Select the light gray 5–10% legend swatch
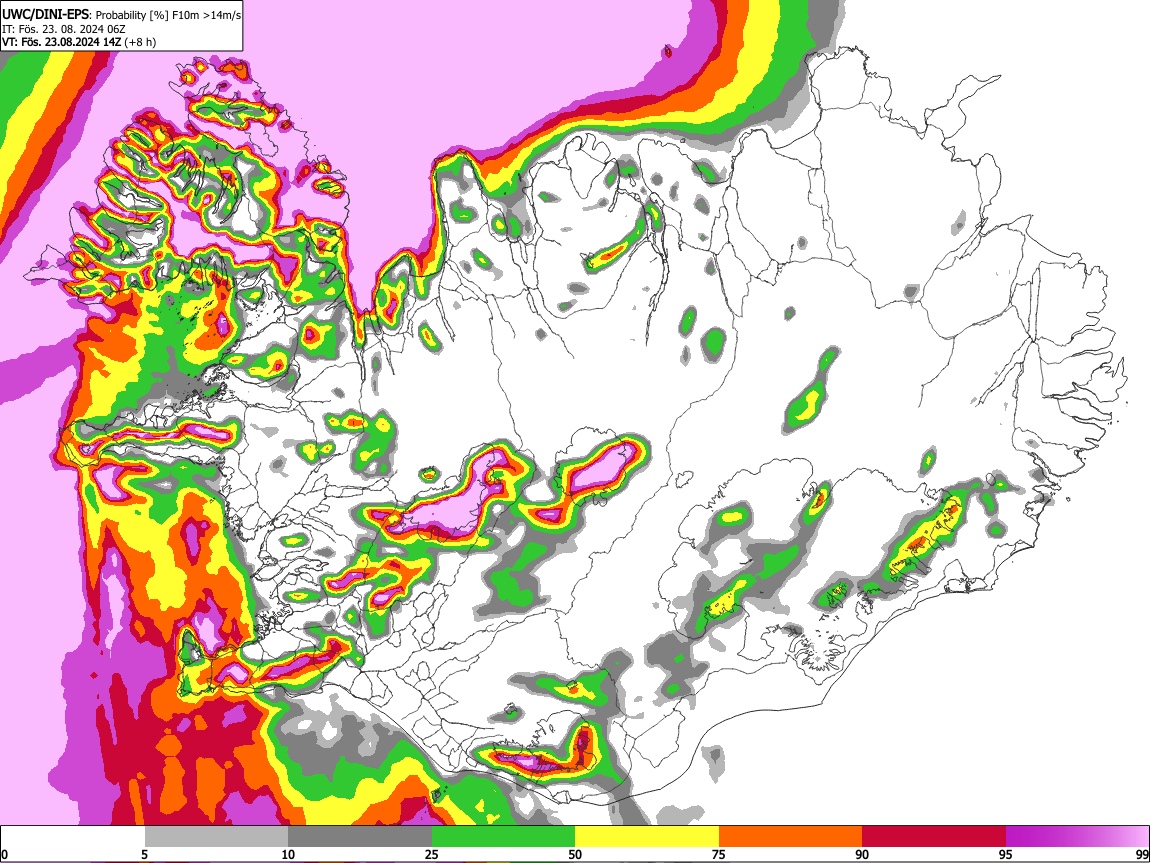The height and width of the screenshot is (863, 1150). (x=216, y=837)
